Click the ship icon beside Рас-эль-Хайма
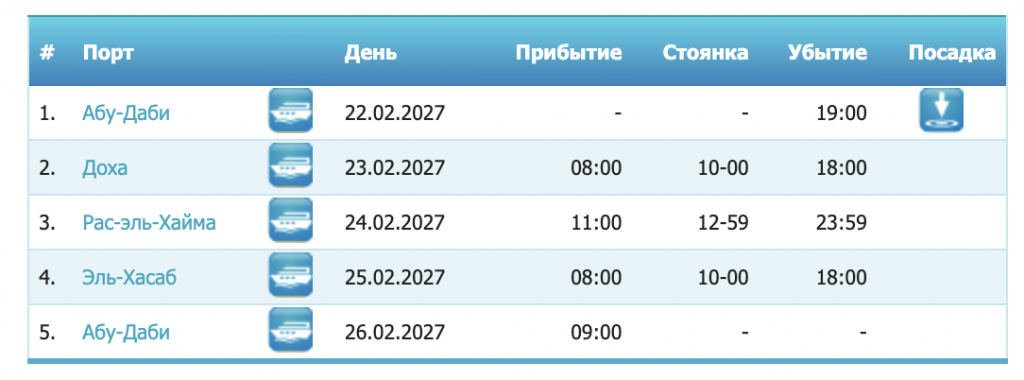The image size is (1024, 380). pos(291,220)
